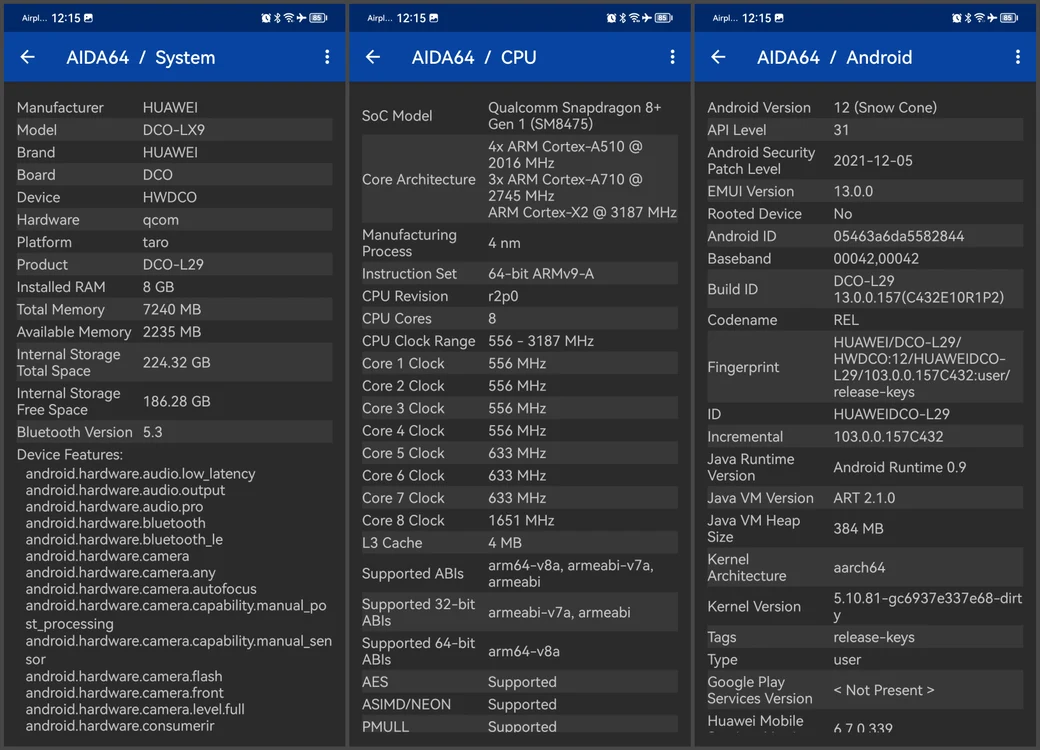Viewport: 1040px width, 750px height.
Task: Select Instruction Set 64-bit ARMv9-A row
Action: (520, 274)
